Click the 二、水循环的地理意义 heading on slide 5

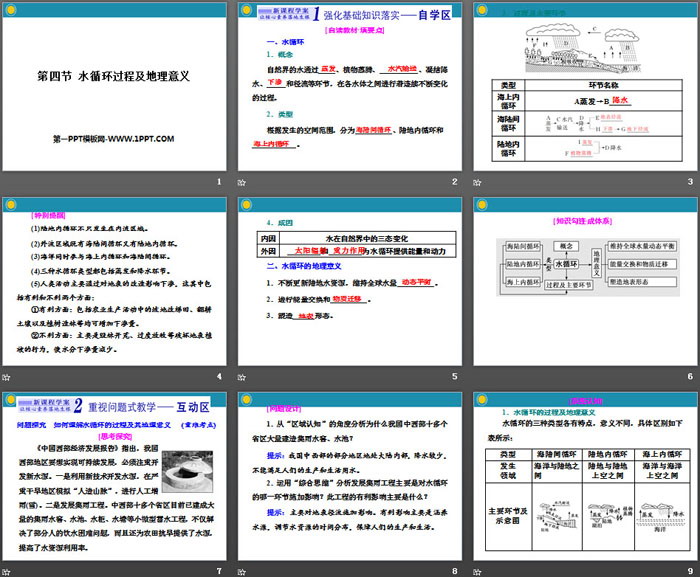(x=304, y=266)
